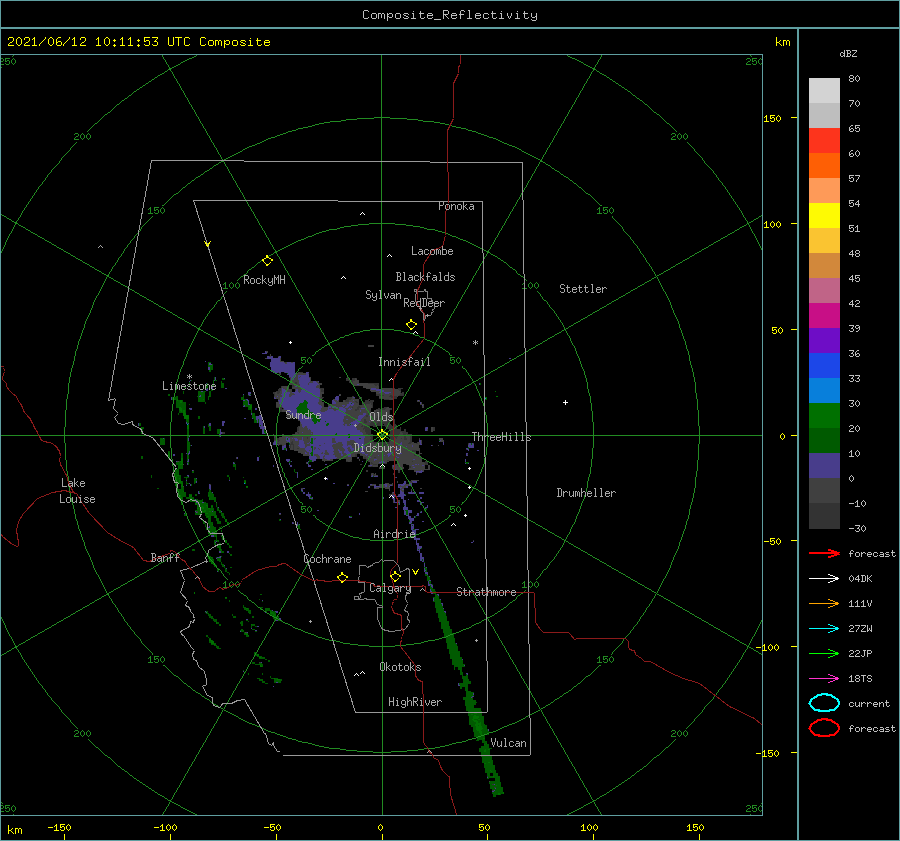Click the Sylvan label

383,295
